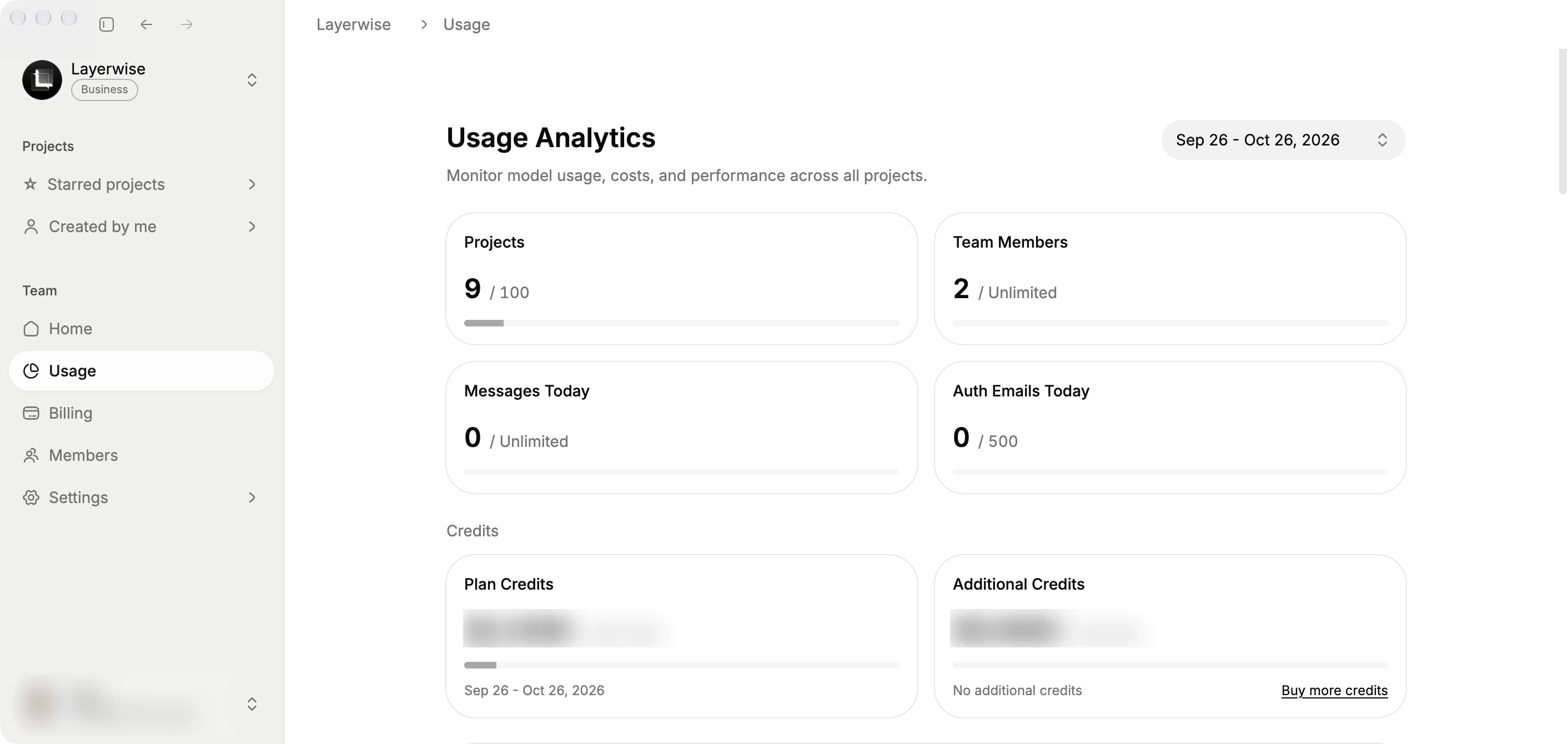Image resolution: width=1568 pixels, height=744 pixels.
Task: Open the user account switcher at bottom
Action: click(141, 704)
